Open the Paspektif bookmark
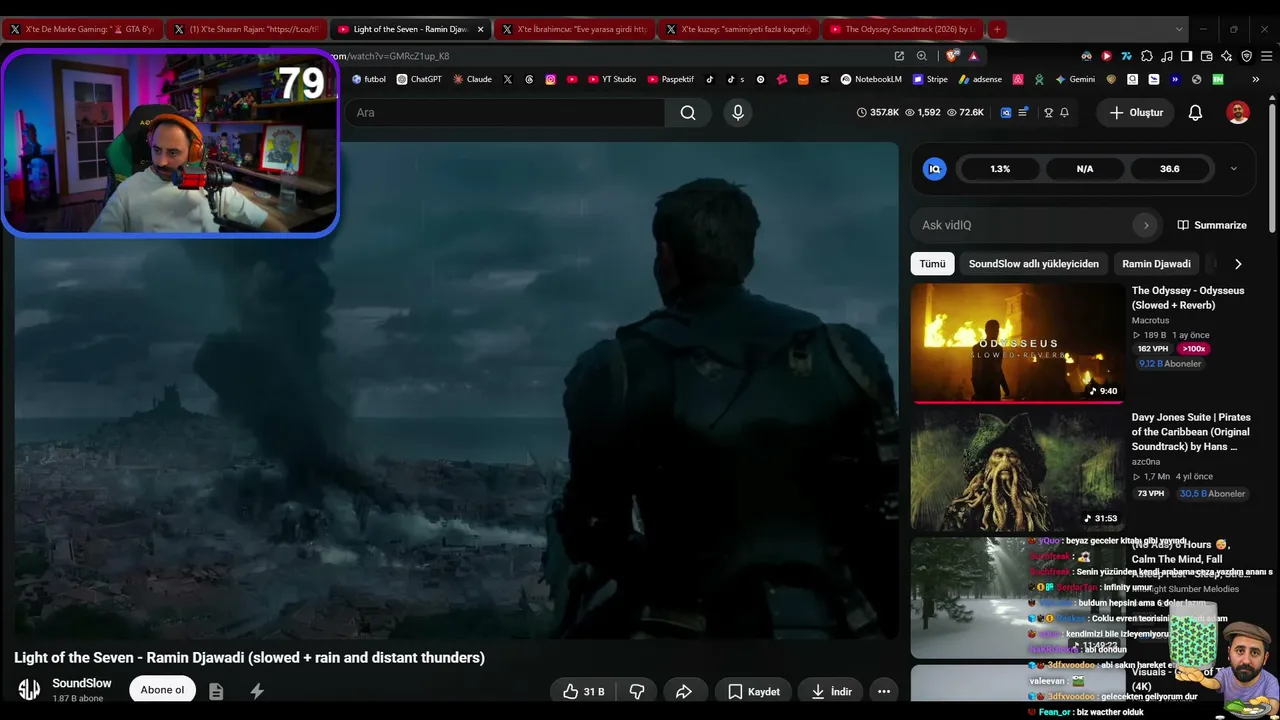 [x=670, y=79]
